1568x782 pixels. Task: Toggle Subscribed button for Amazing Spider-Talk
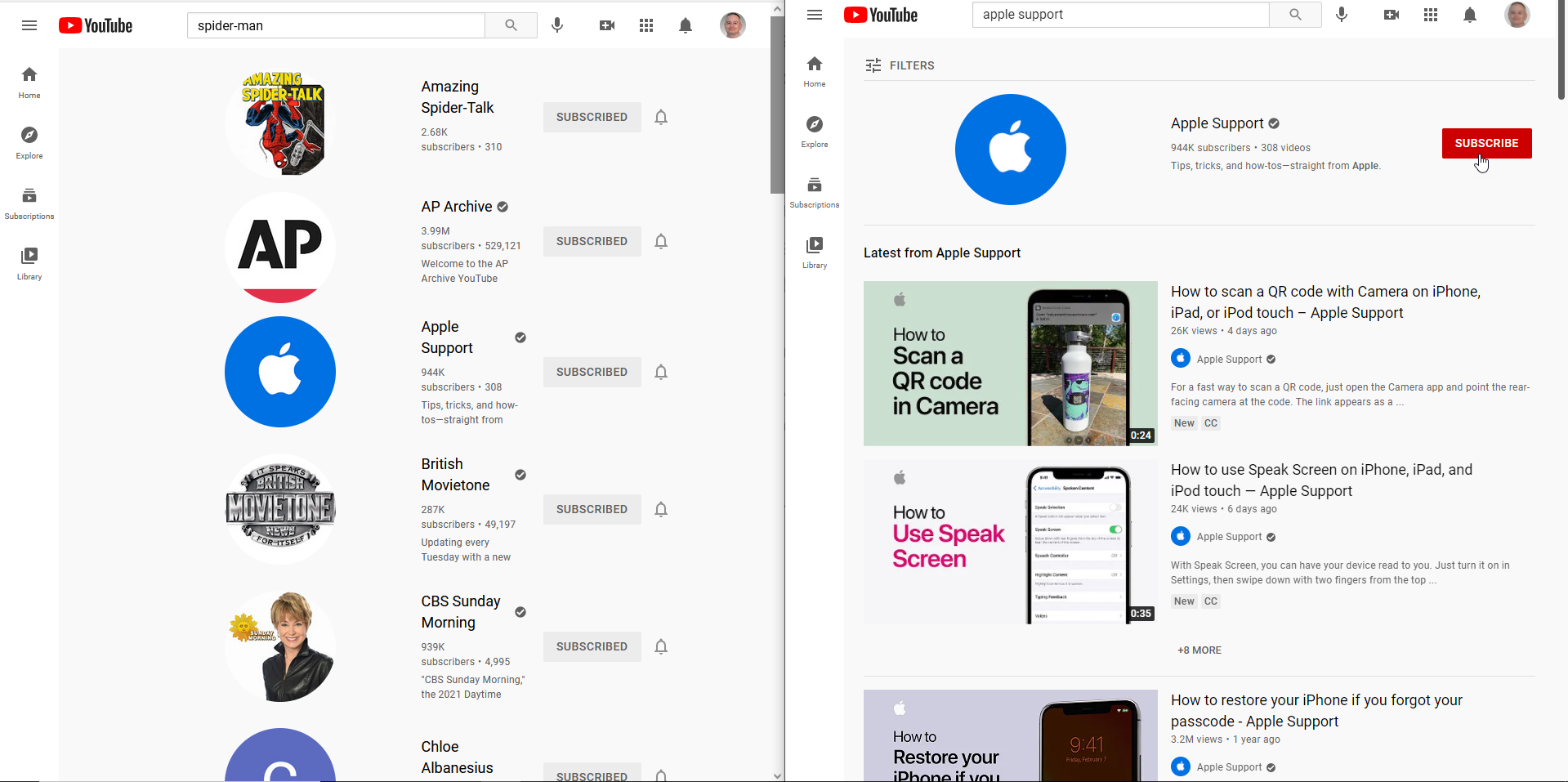[592, 117]
